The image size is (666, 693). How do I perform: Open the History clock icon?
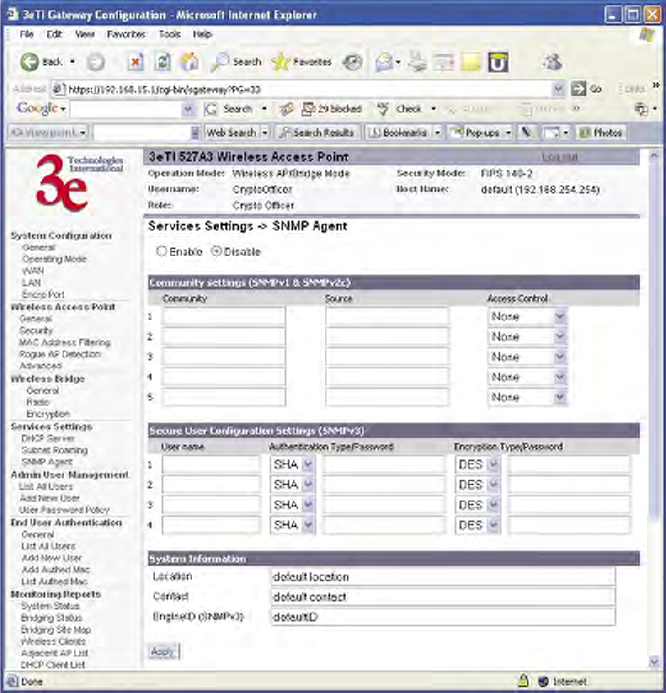[x=352, y=62]
